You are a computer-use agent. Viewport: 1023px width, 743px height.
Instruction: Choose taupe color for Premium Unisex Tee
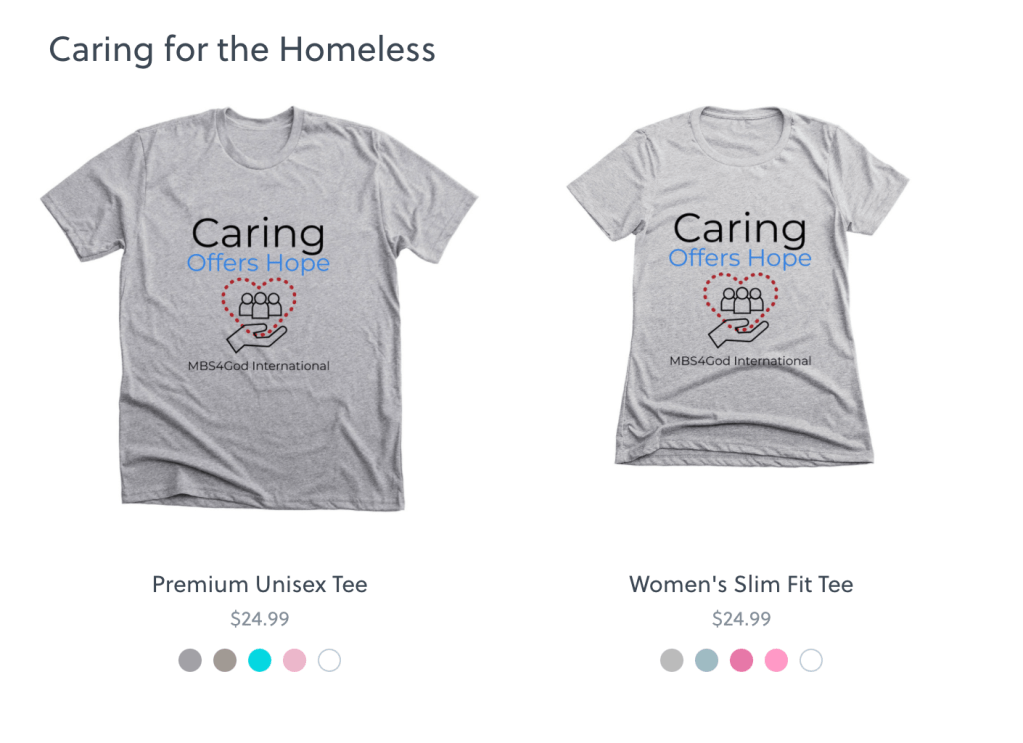point(225,660)
